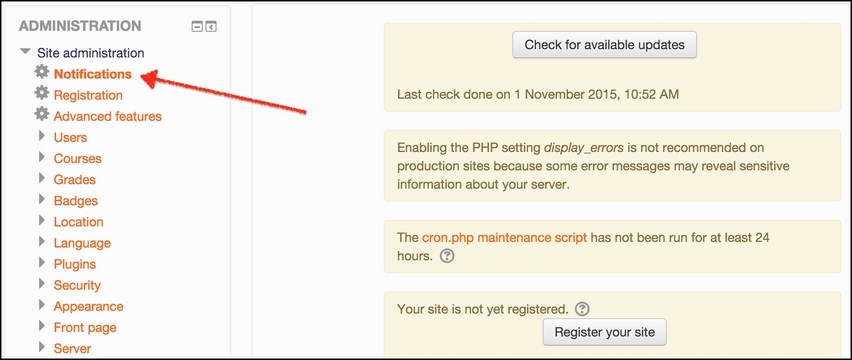This screenshot has width=852, height=360.
Task: Open the Appearance admin menu item
Action: tap(89, 306)
